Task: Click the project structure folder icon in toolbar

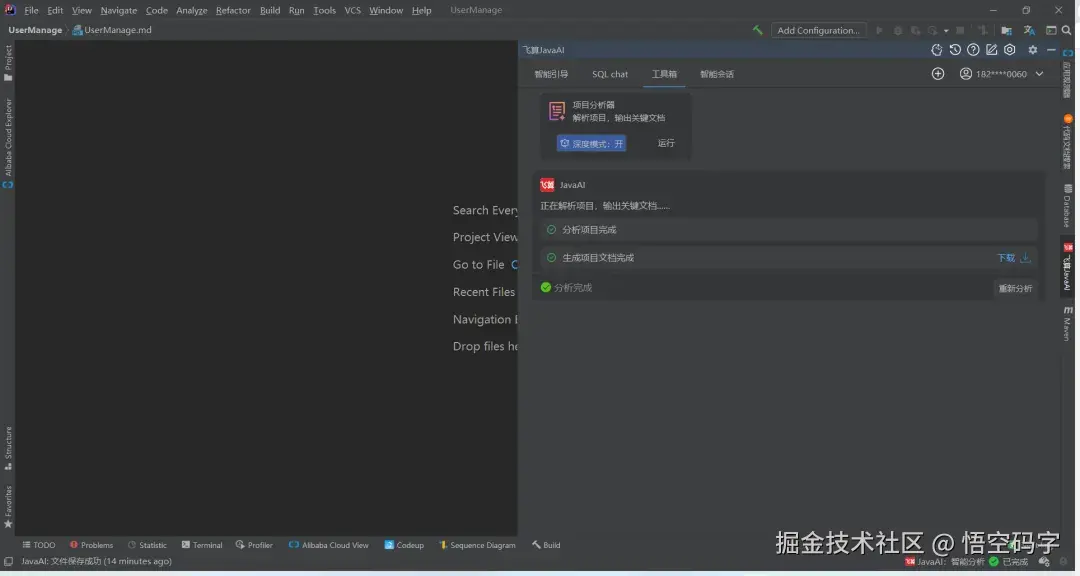Action: (1006, 30)
